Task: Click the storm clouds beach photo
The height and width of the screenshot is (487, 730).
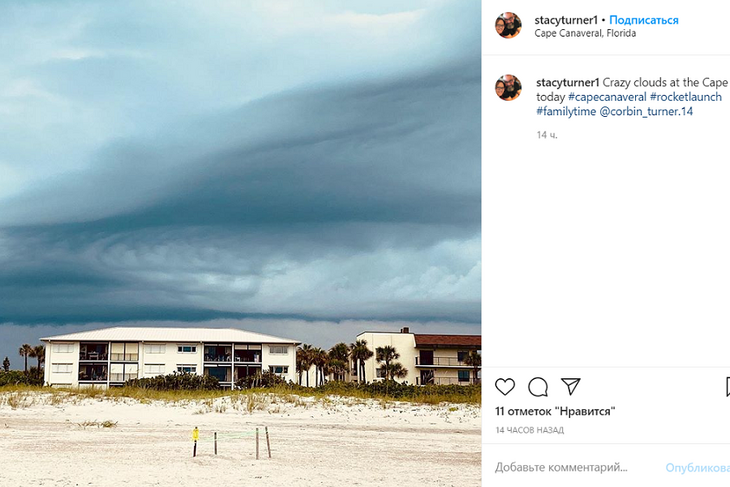Action: (241, 244)
